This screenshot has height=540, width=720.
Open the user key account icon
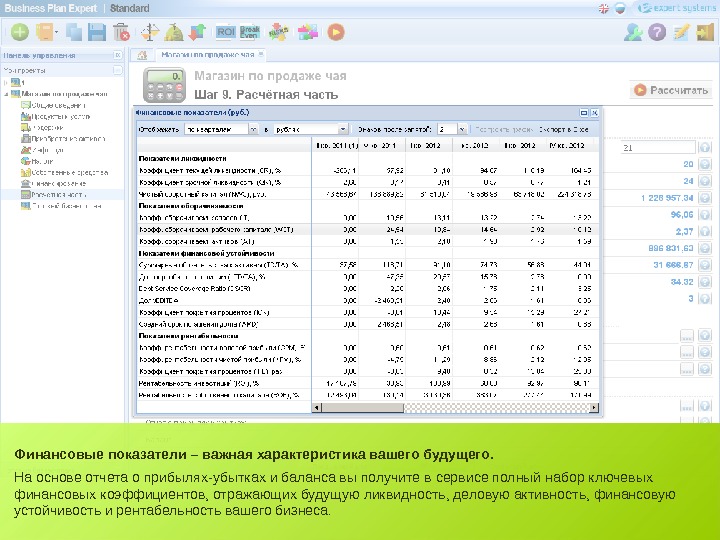633,32
